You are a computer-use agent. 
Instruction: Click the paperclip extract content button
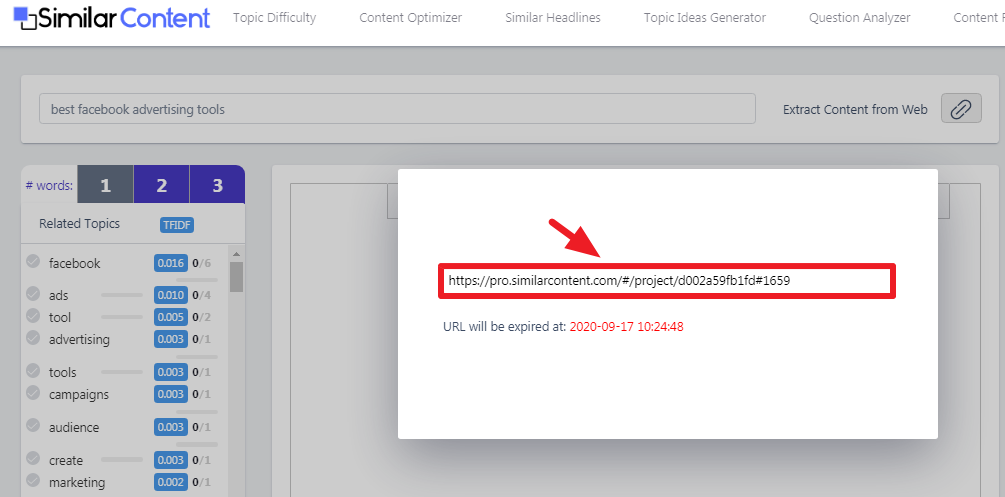[x=961, y=108]
